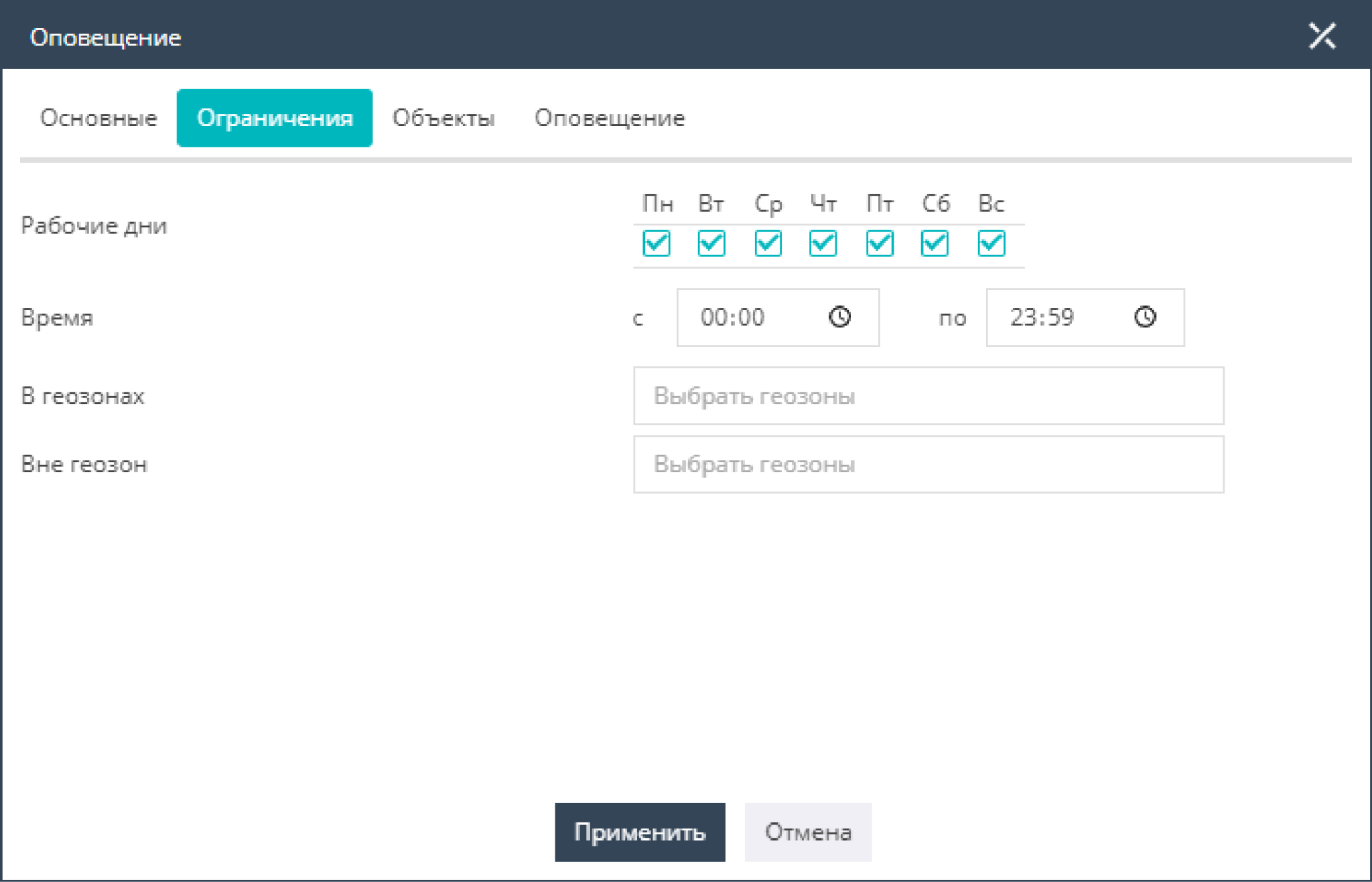The height and width of the screenshot is (882, 1372).
Task: Toggle the Чт working day checkbox
Action: [x=823, y=243]
